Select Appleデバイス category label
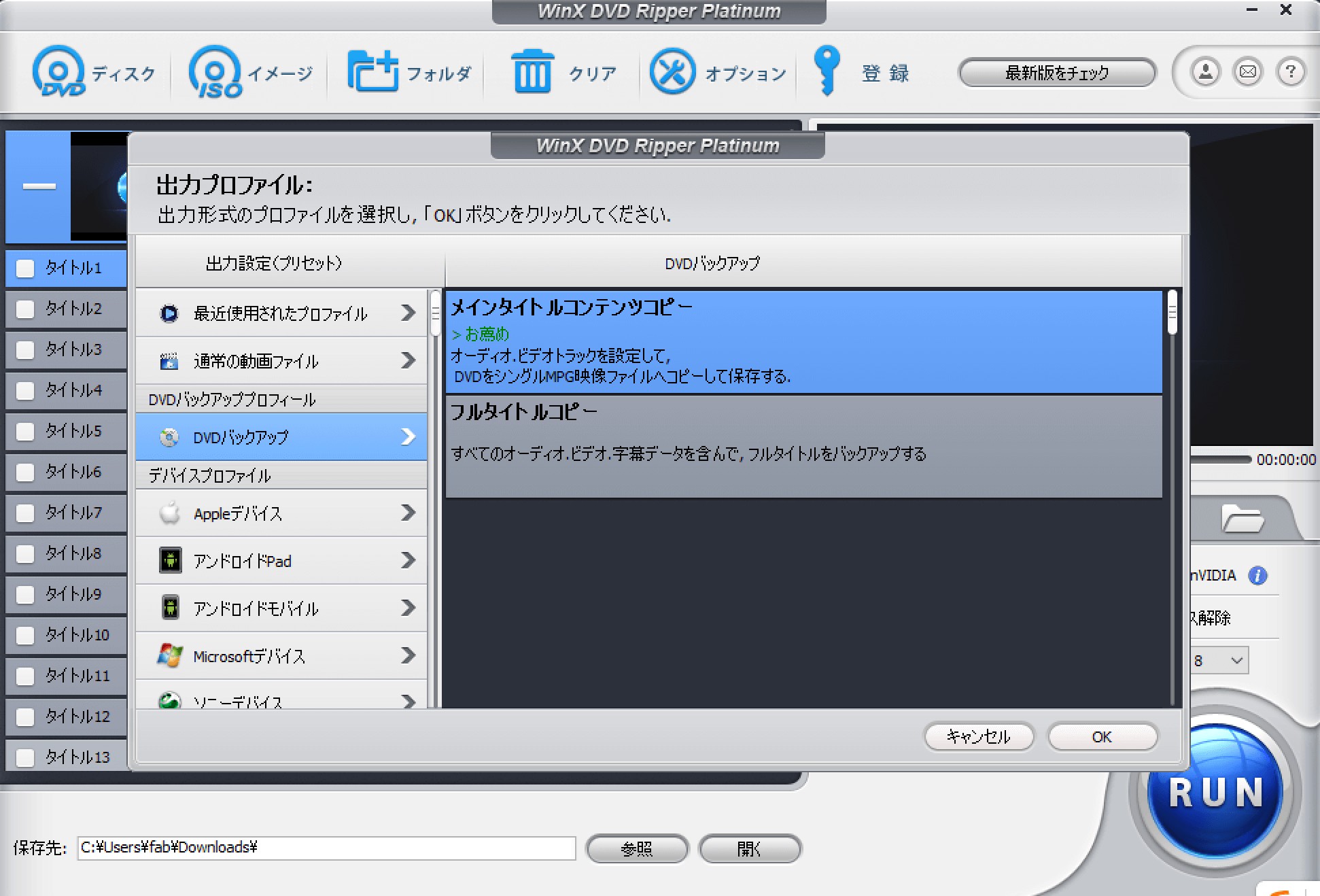 [238, 514]
